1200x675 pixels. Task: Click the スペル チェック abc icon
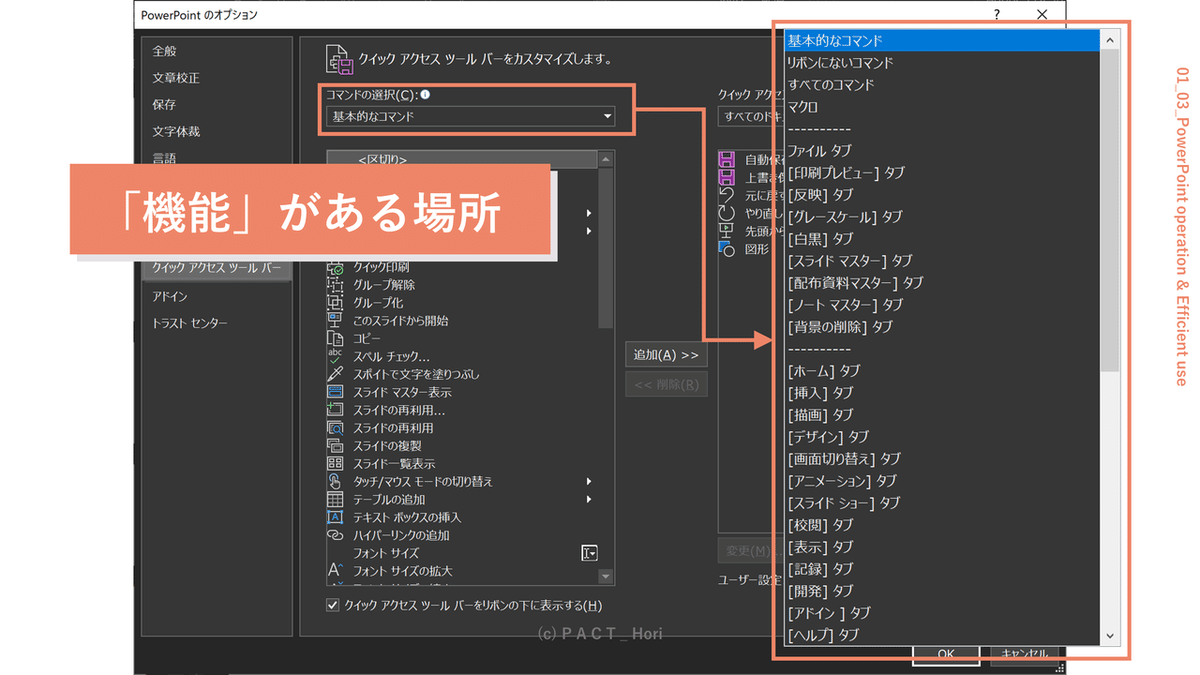point(336,356)
